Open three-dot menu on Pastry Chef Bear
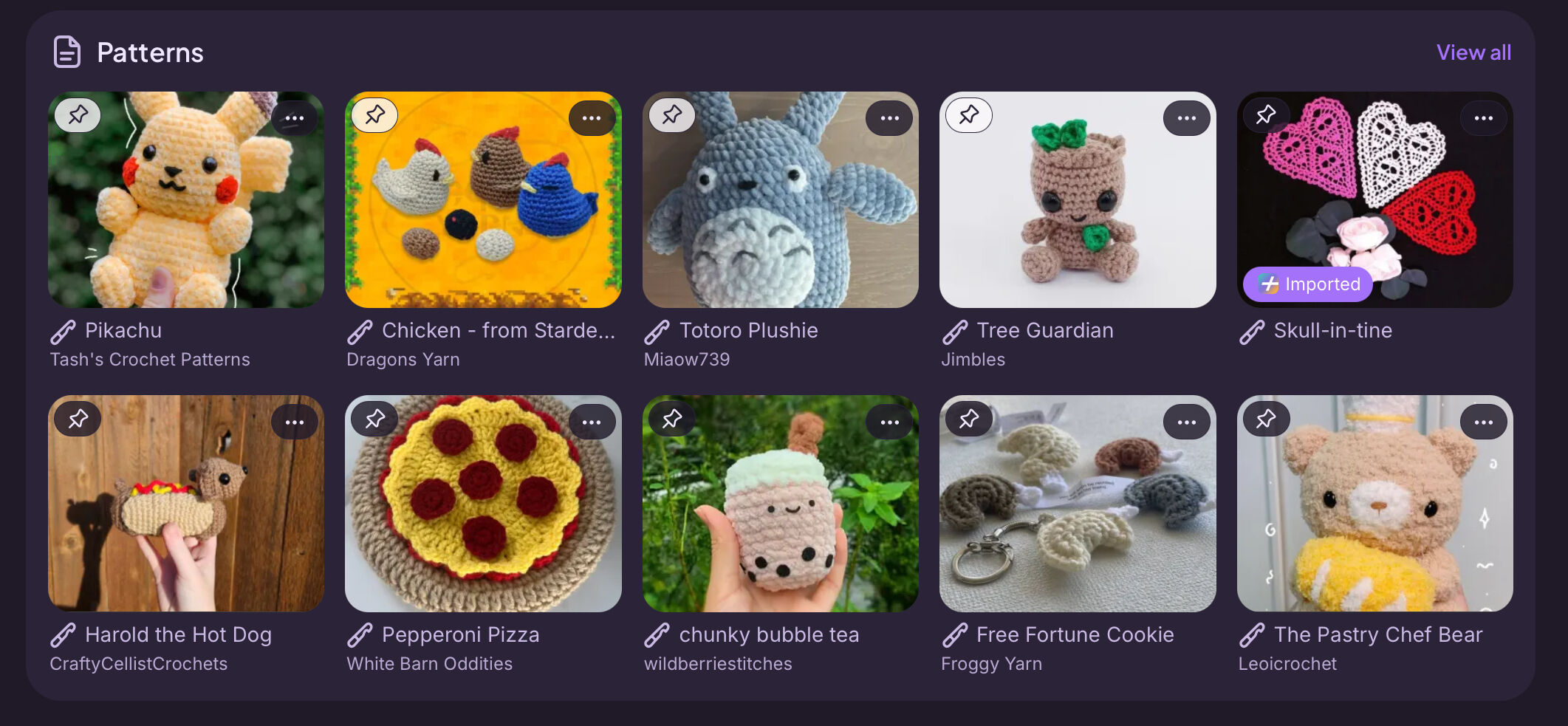Screen dimensions: 1568x726 (1483, 422)
